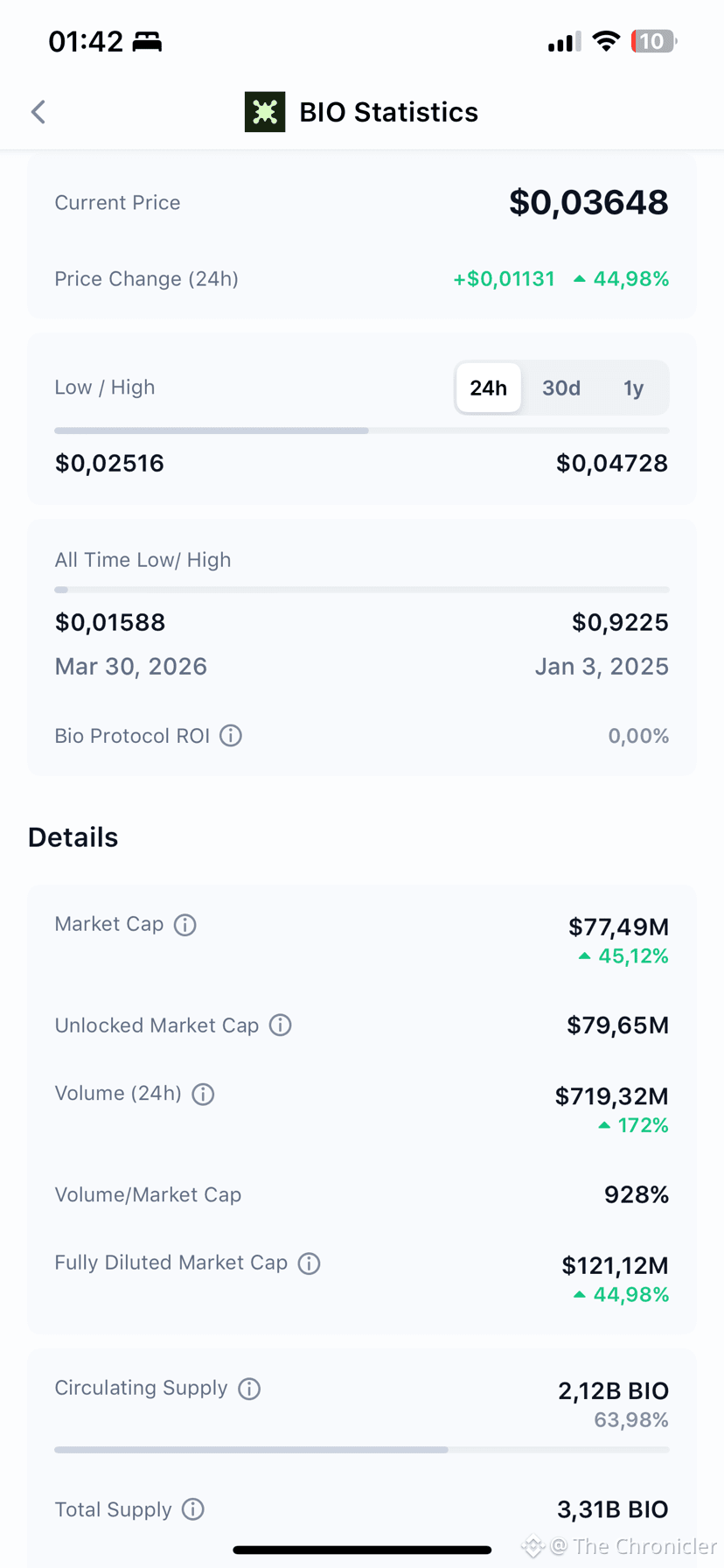Tap the Market Cap info icon
The image size is (724, 1568).
[x=185, y=925]
